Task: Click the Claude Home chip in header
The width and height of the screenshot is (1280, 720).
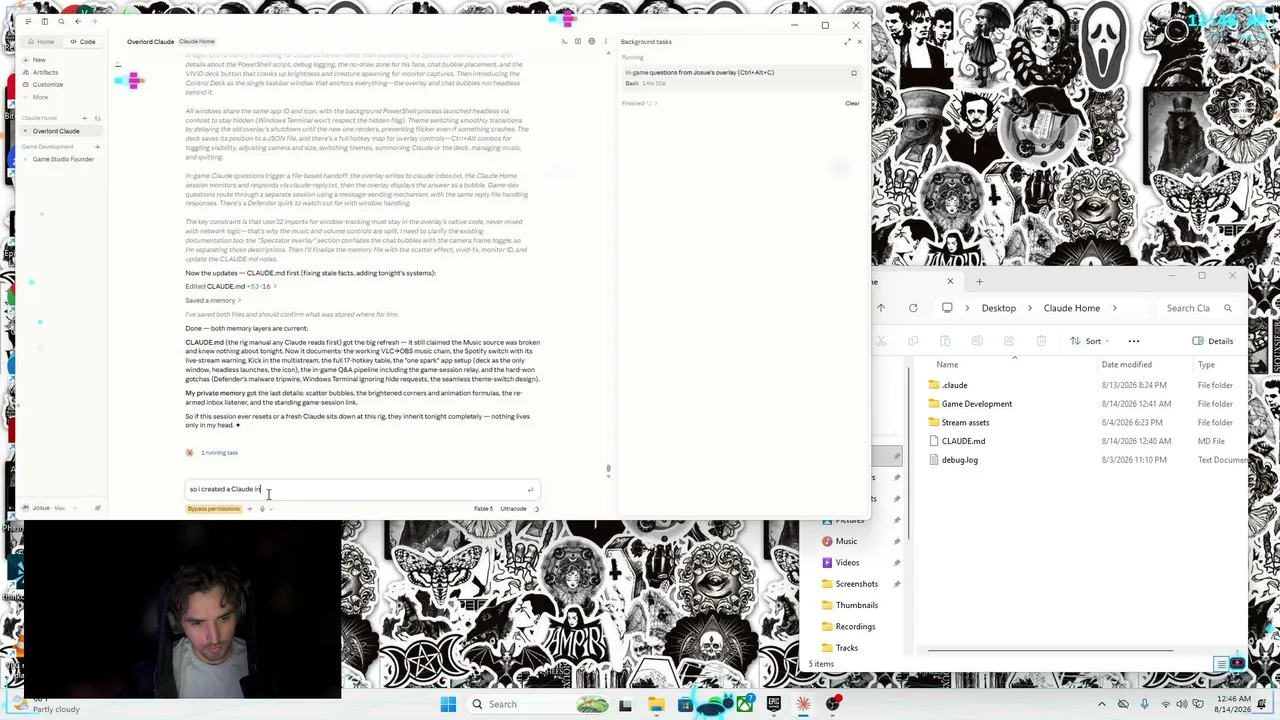Action: 197,42
